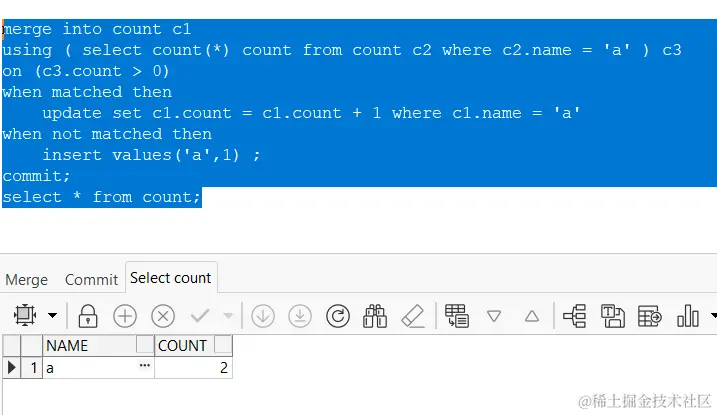Open dropdown arrow next to checkmark icon
The width and height of the screenshot is (717, 415).
pyautogui.click(x=228, y=315)
